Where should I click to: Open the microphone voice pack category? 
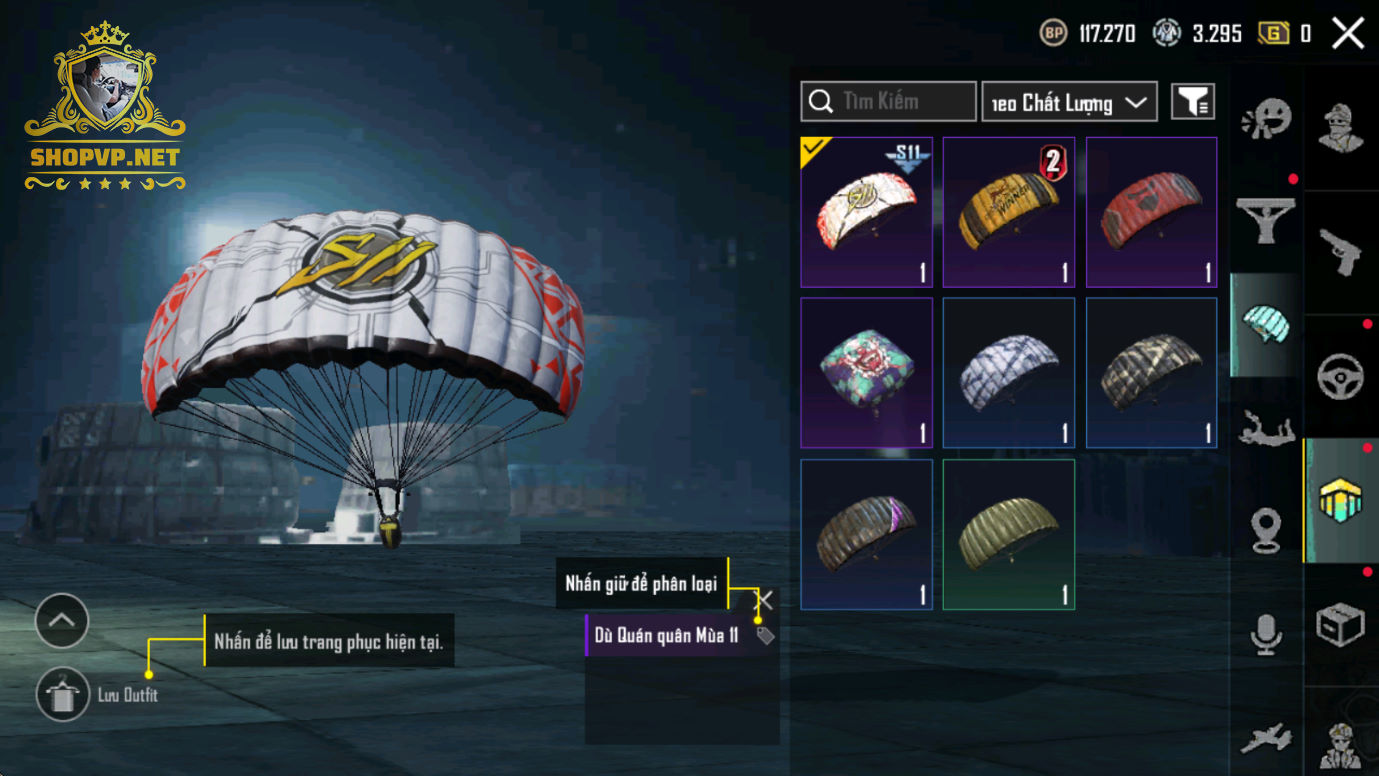click(x=1266, y=633)
